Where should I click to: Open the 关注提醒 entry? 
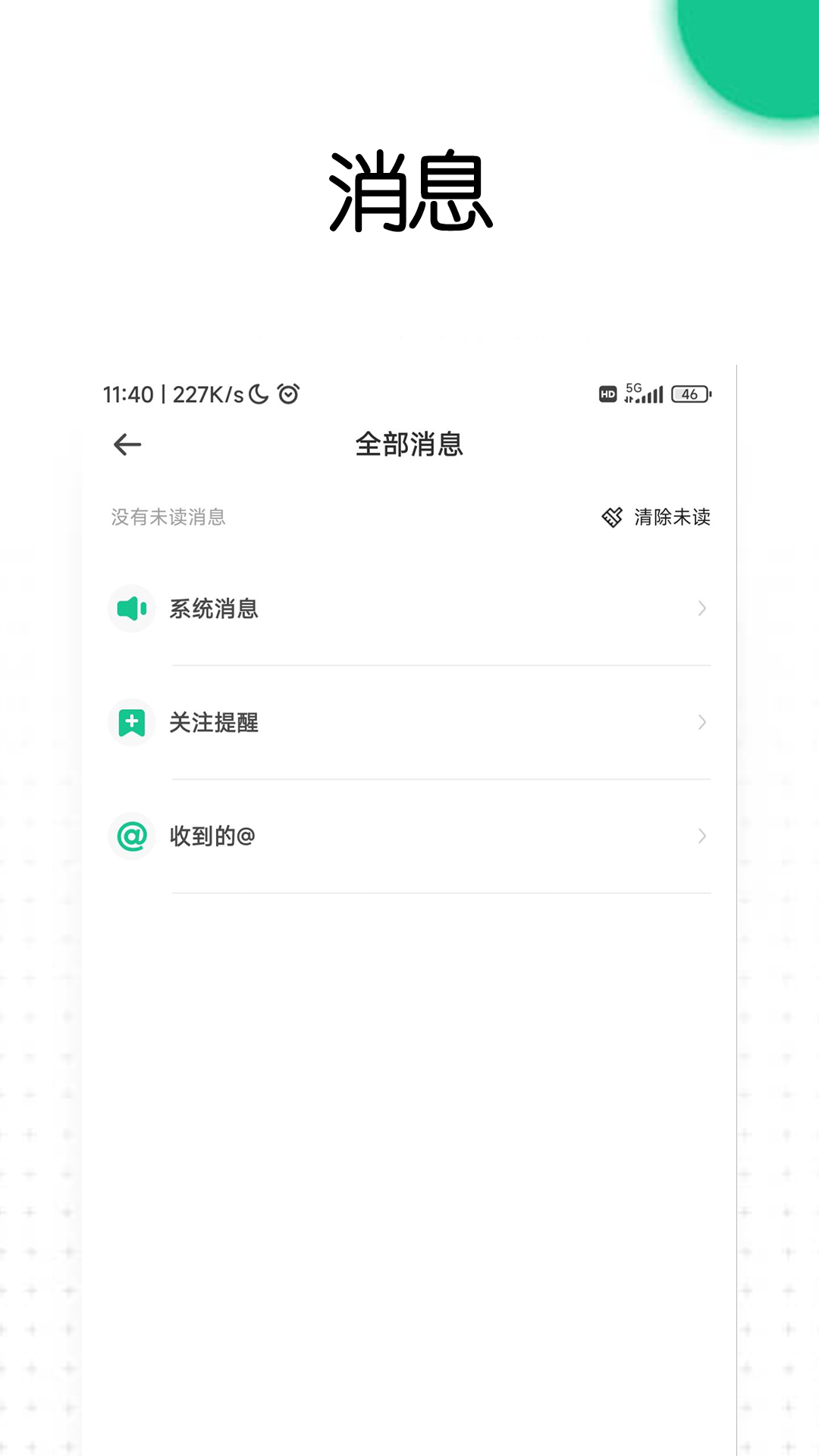click(214, 722)
